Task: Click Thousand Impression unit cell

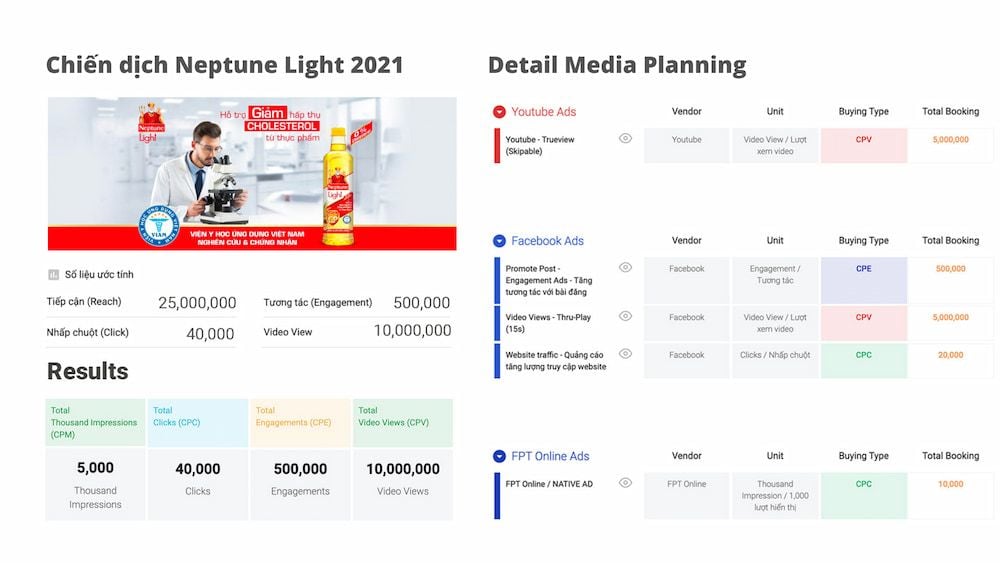Action: 775,495
